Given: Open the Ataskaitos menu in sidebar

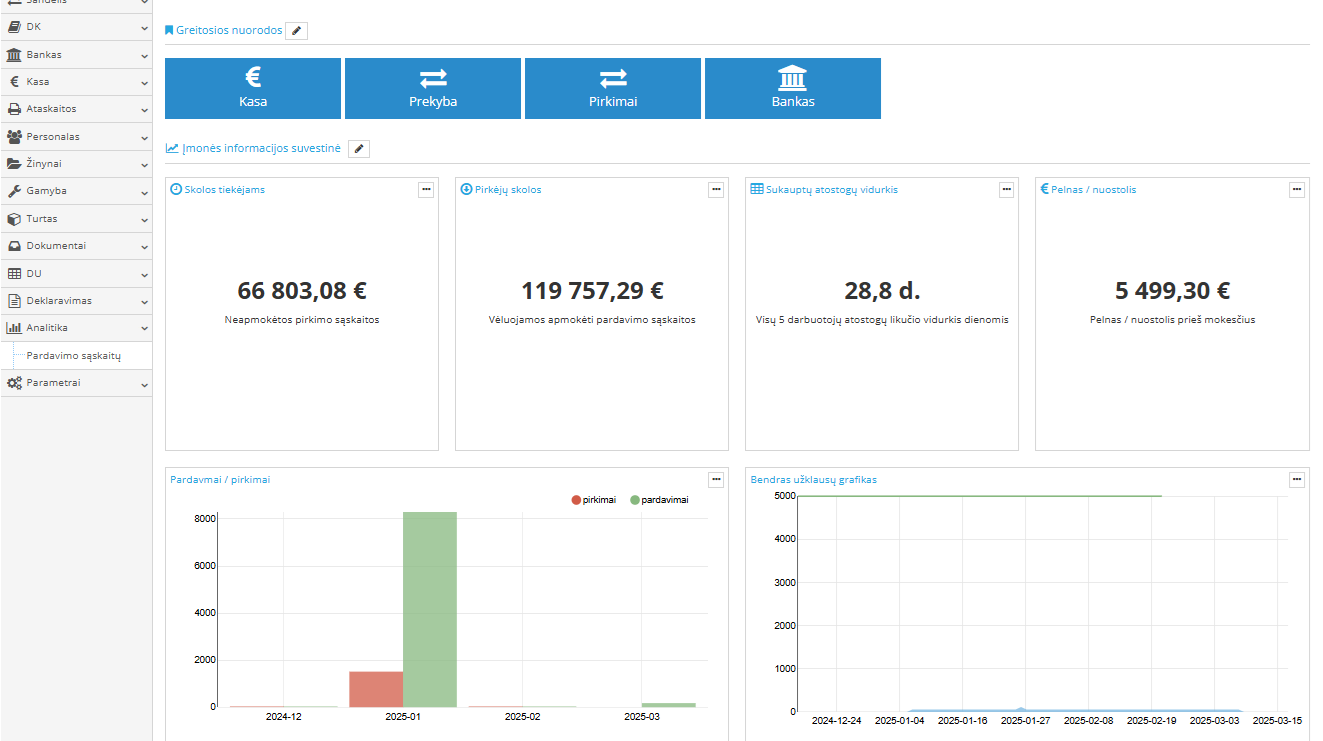Looking at the screenshot, I should click(76, 109).
